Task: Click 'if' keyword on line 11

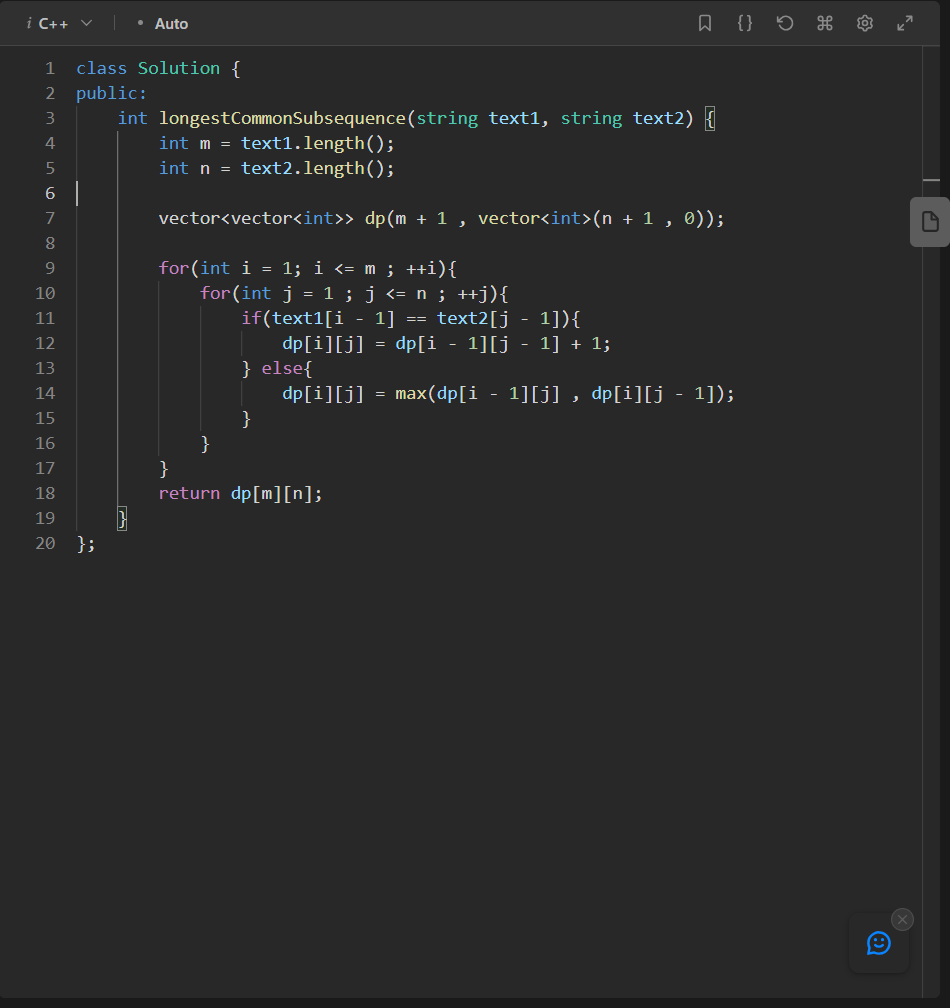Action: click(x=251, y=318)
